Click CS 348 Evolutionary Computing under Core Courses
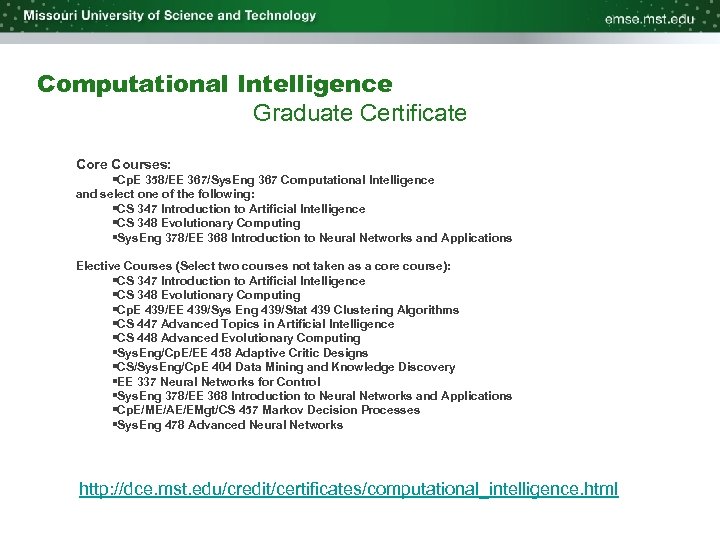720x540 pixels. pos(206,223)
